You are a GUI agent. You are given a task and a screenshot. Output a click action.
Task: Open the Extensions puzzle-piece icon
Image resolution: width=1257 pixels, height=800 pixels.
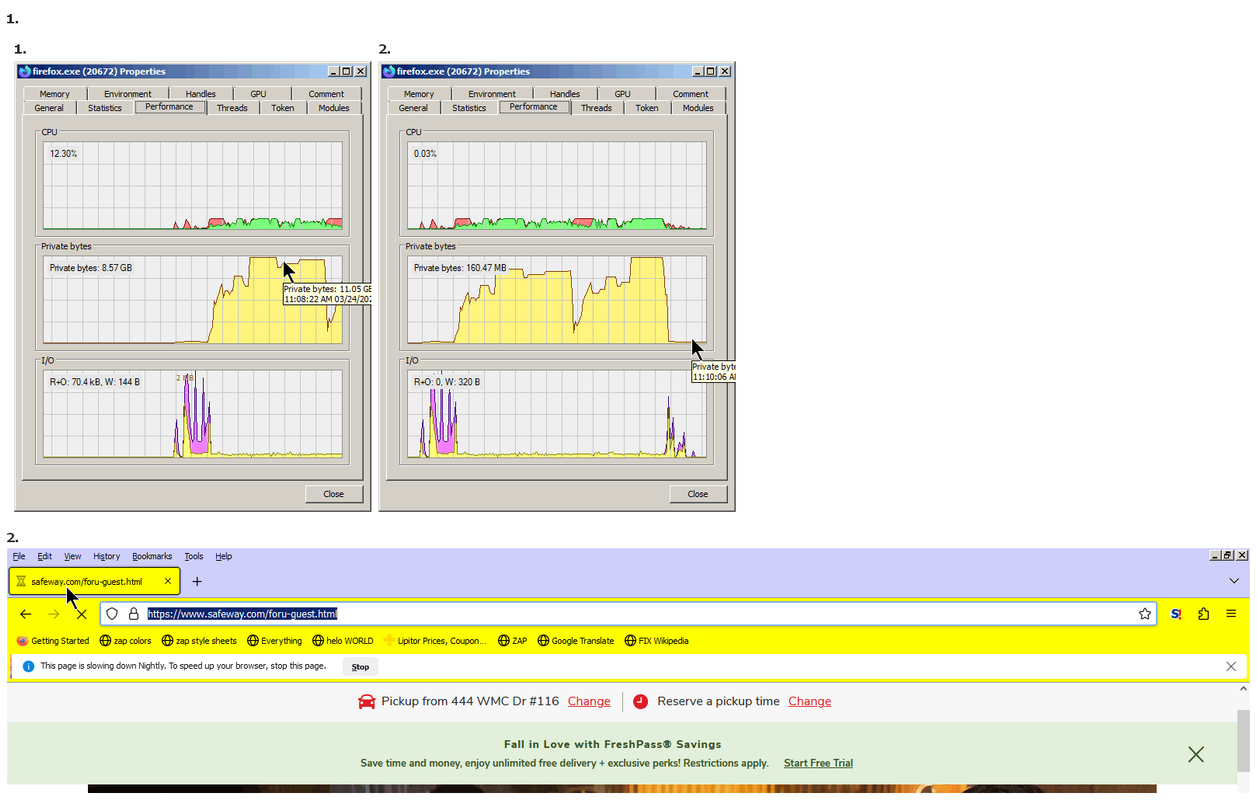click(1204, 614)
